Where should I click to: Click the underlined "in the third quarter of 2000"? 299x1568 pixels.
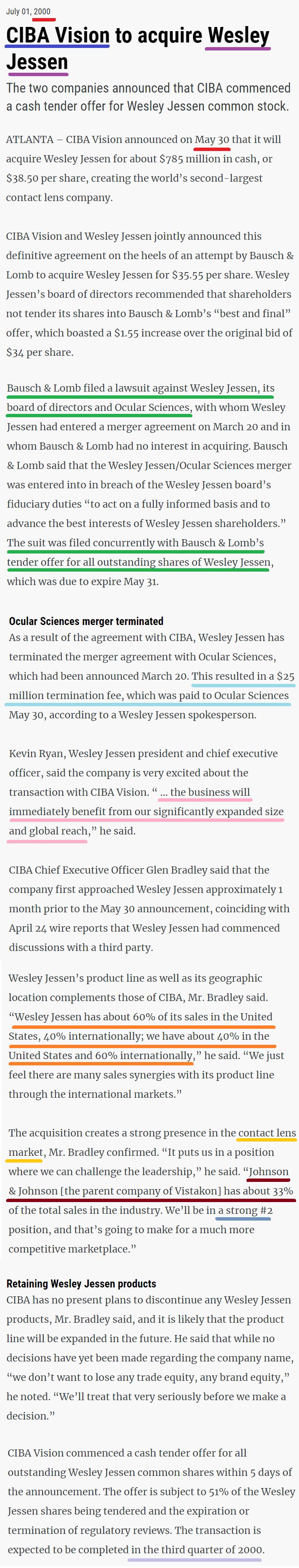(196, 1550)
